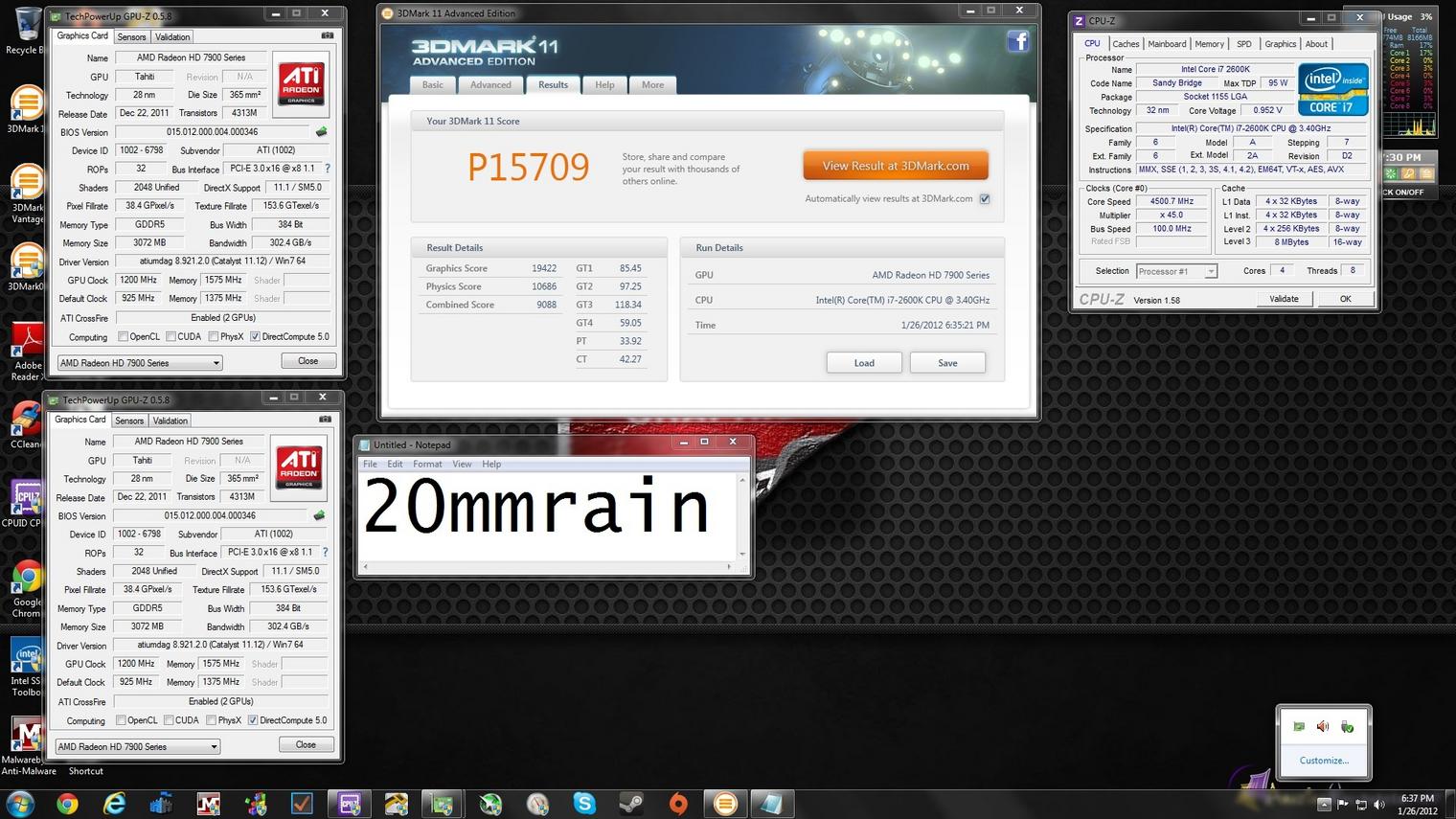
Task: Toggle CUDA checkbox in lower GPU-Z
Action: point(169,720)
